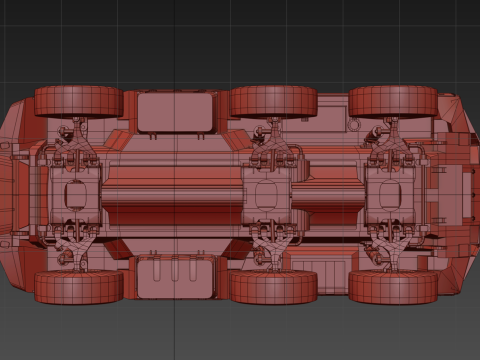The height and width of the screenshot is (360, 480).
Task: Pick the upper rectangular side tank box
Action: click(x=175, y=112)
